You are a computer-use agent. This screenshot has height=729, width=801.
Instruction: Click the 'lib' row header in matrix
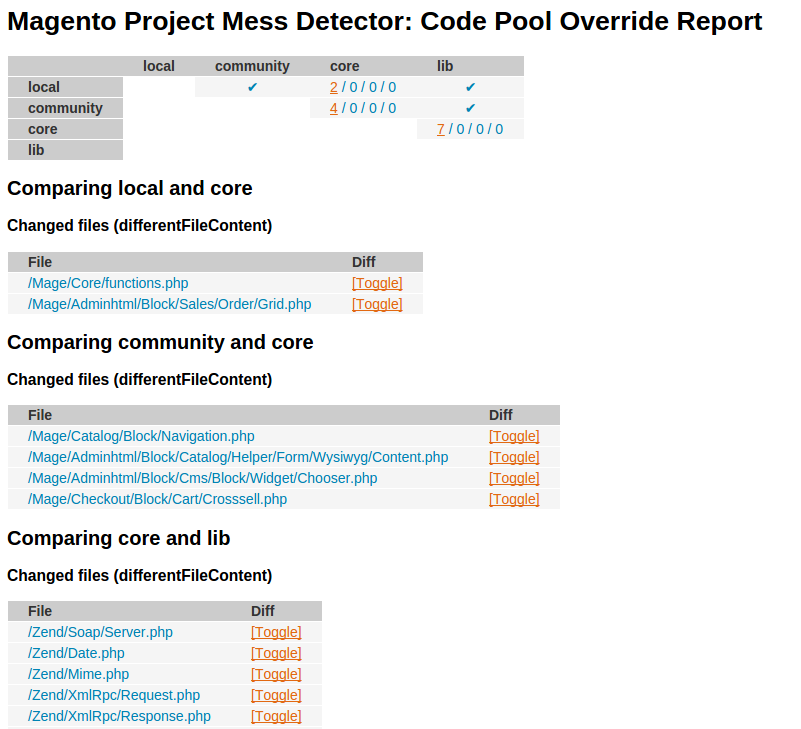tap(65, 150)
